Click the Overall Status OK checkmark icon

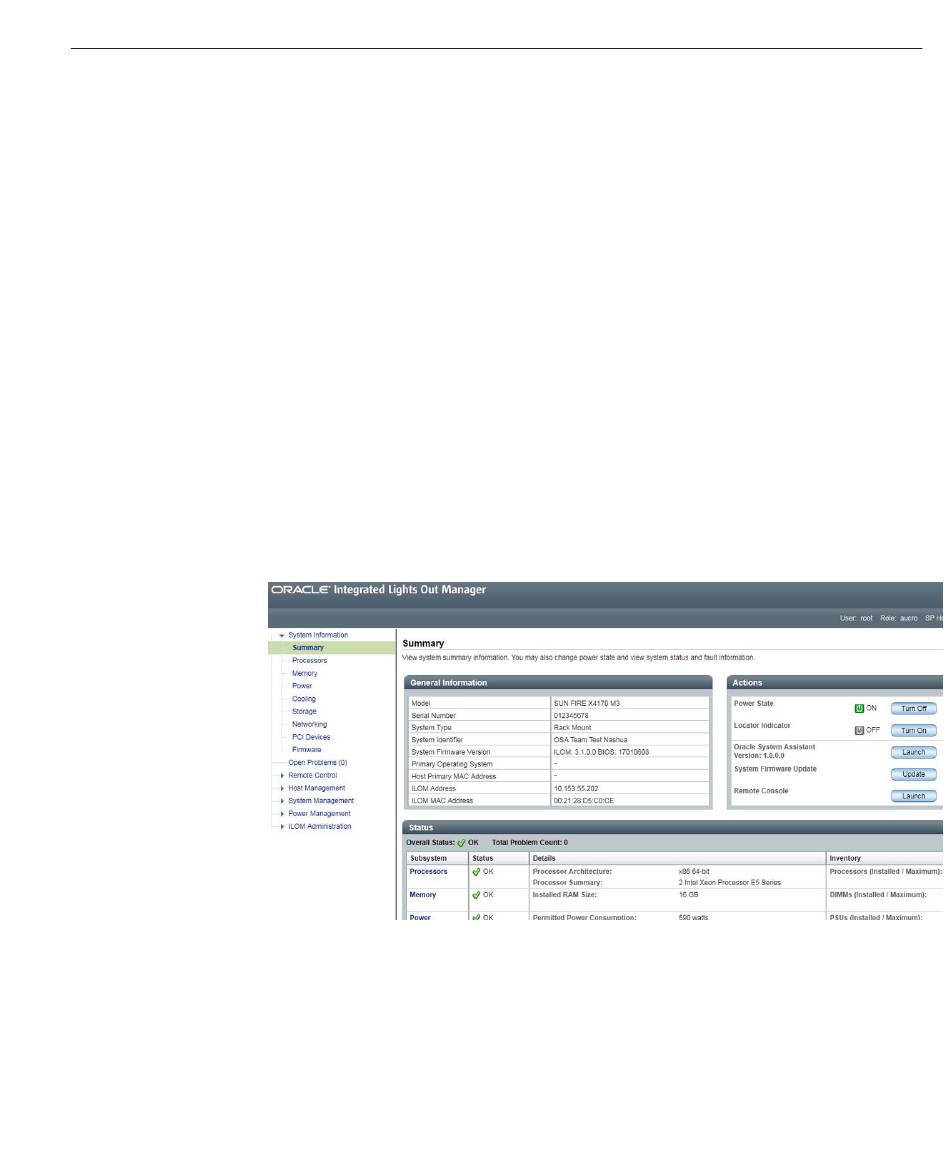(461, 843)
